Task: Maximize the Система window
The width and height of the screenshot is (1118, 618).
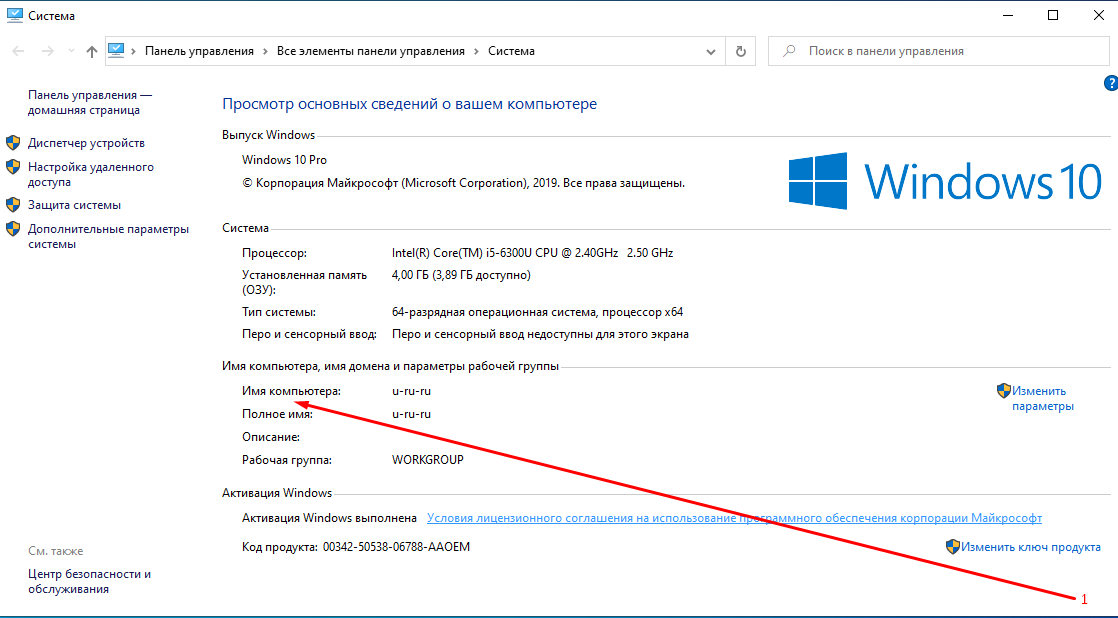Action: click(x=1052, y=15)
